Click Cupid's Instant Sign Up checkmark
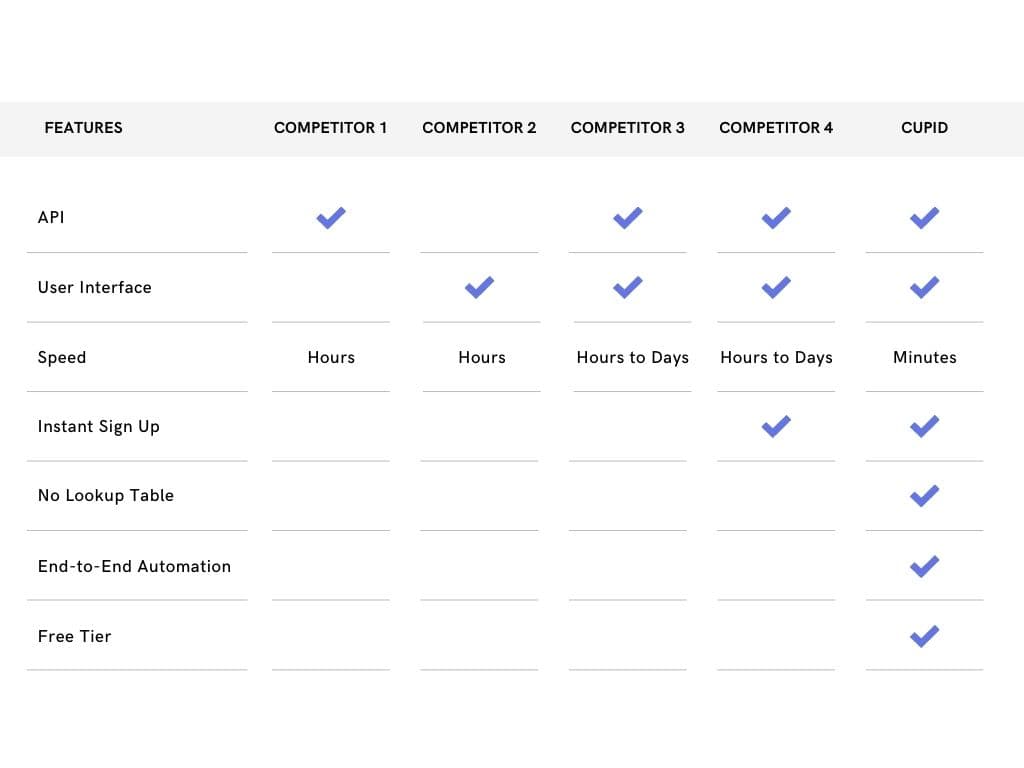 pos(924,426)
